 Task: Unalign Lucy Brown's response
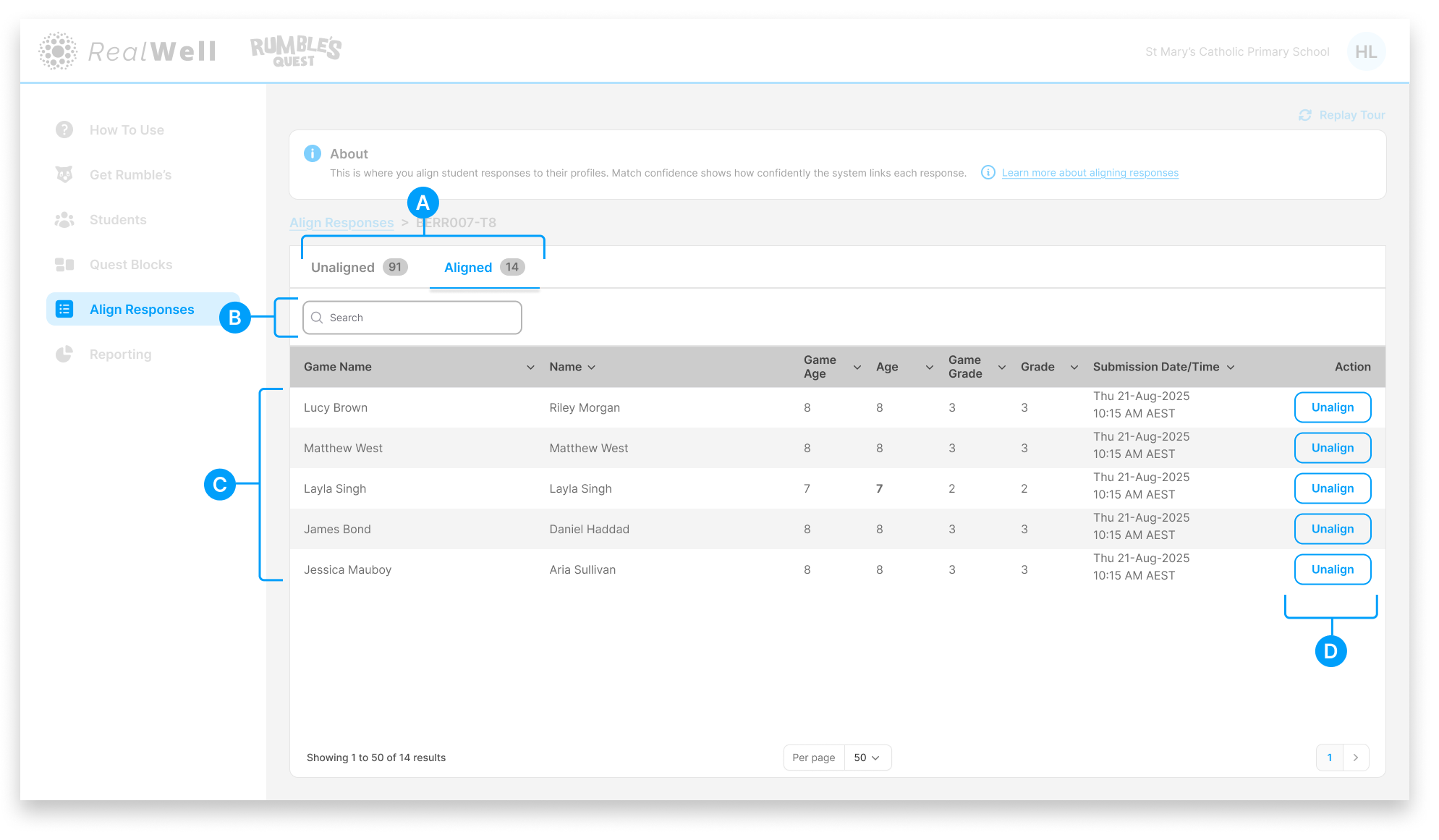coord(1332,407)
